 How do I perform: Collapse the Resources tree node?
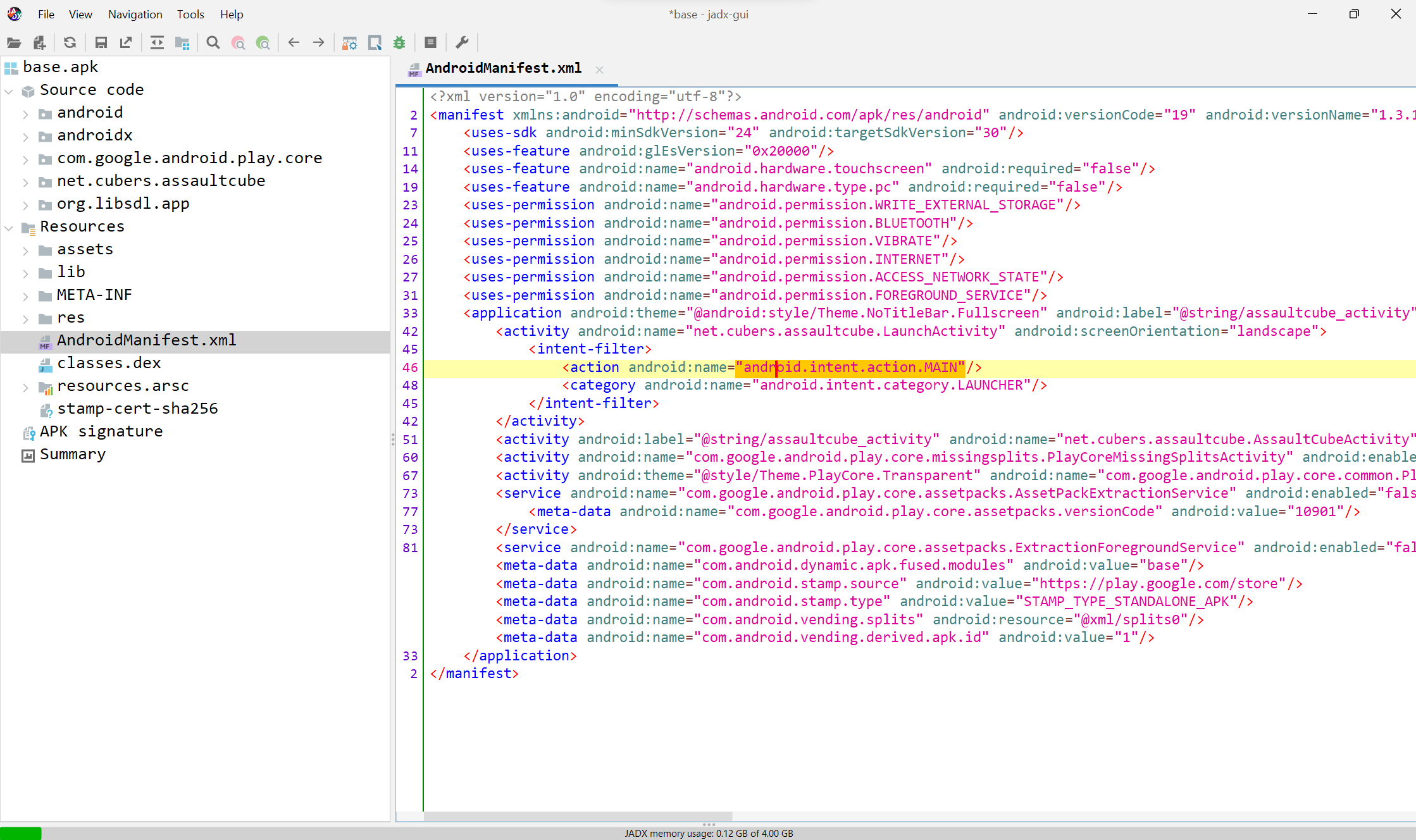point(9,228)
